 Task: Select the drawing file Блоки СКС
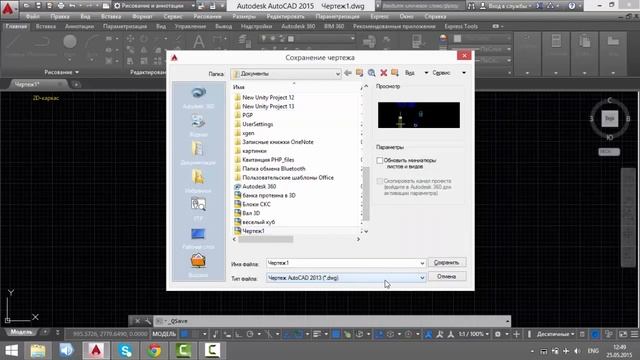tap(252, 204)
